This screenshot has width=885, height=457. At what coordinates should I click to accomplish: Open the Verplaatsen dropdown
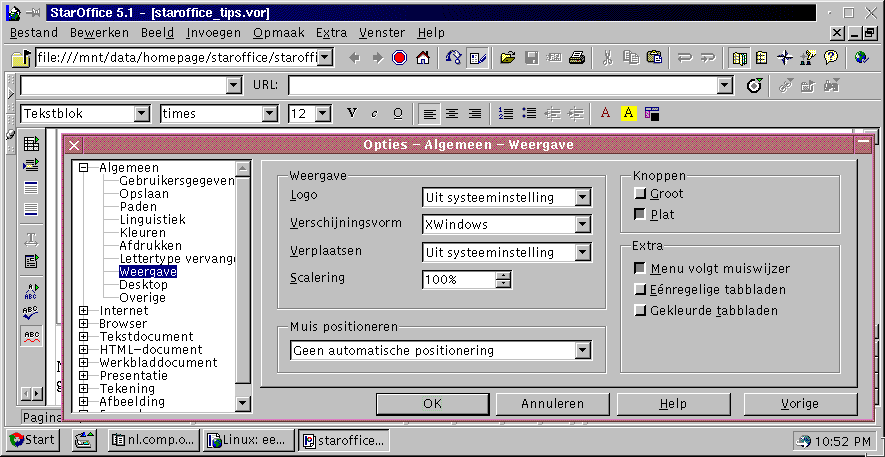click(x=582, y=252)
